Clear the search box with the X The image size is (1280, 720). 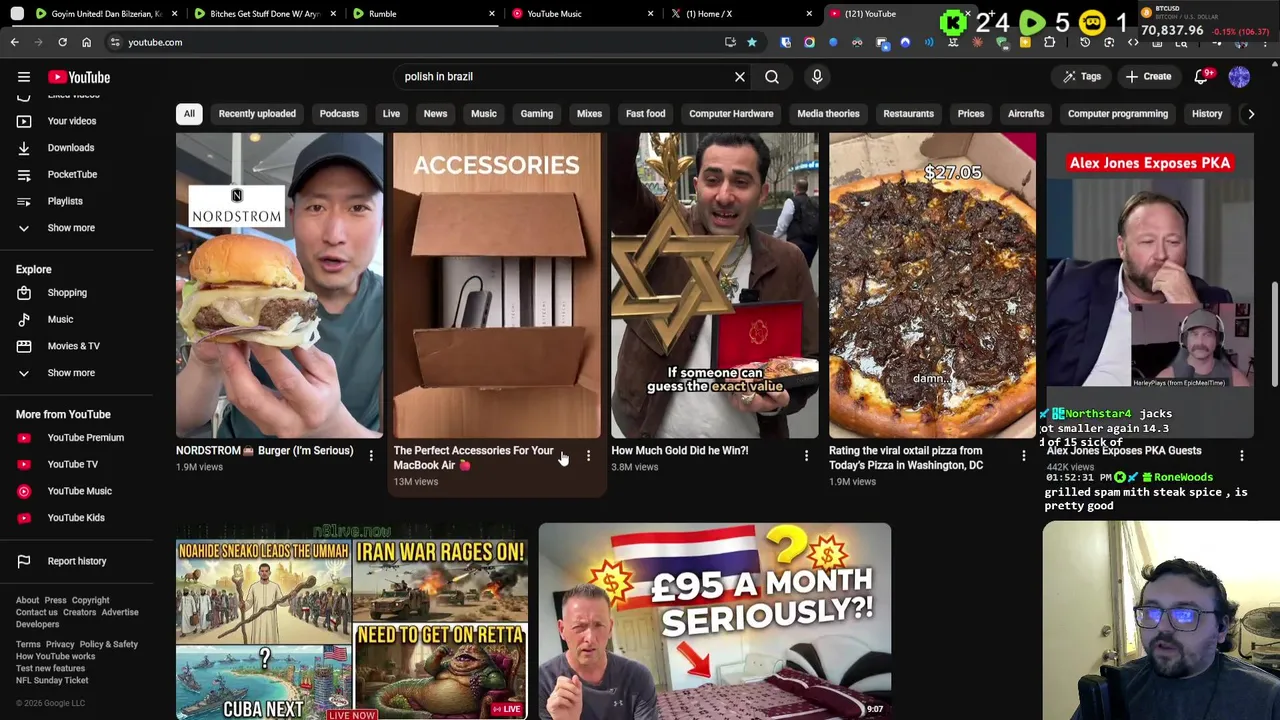pyautogui.click(x=740, y=77)
